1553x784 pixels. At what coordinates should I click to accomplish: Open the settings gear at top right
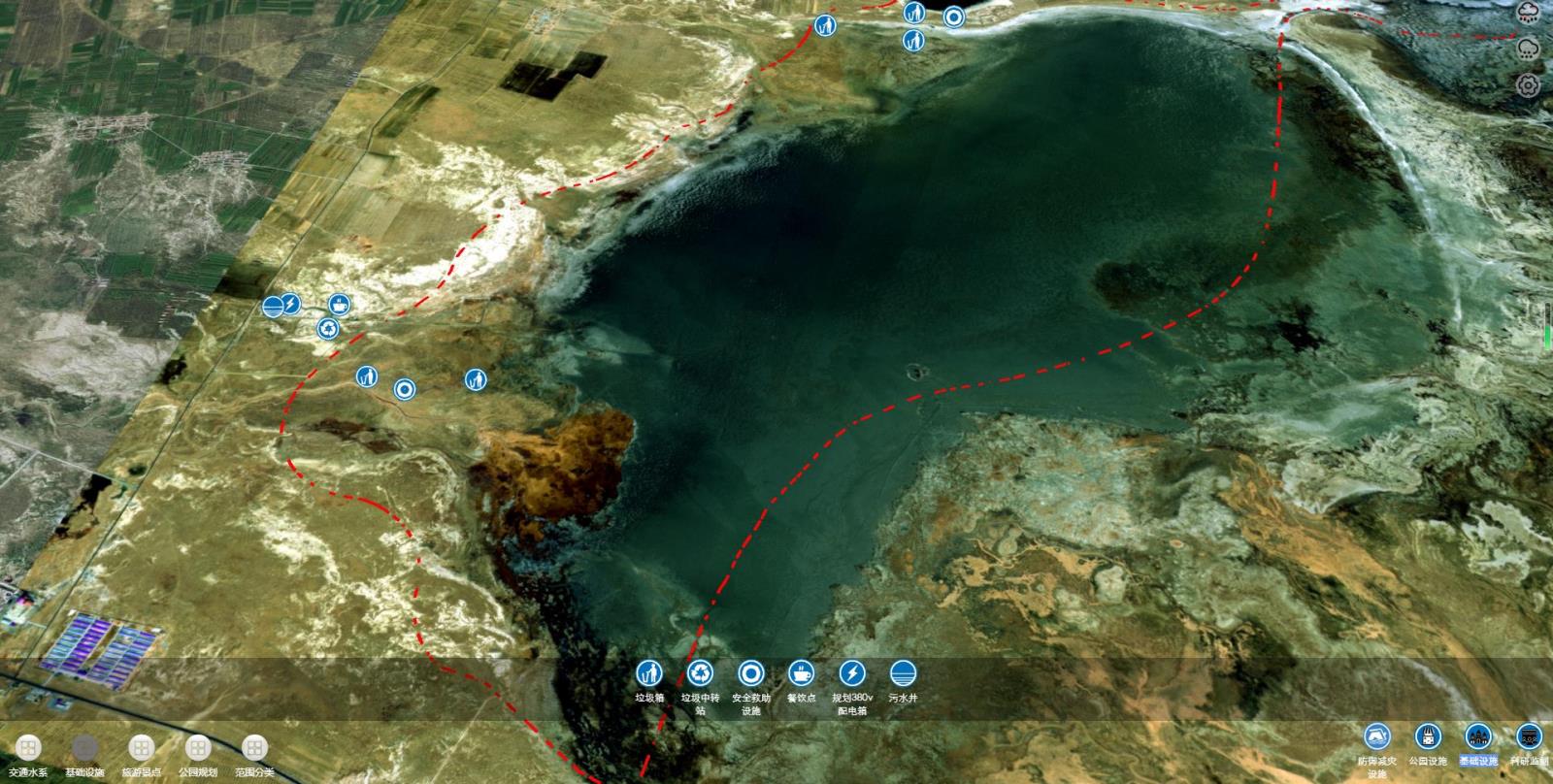coord(1529,85)
